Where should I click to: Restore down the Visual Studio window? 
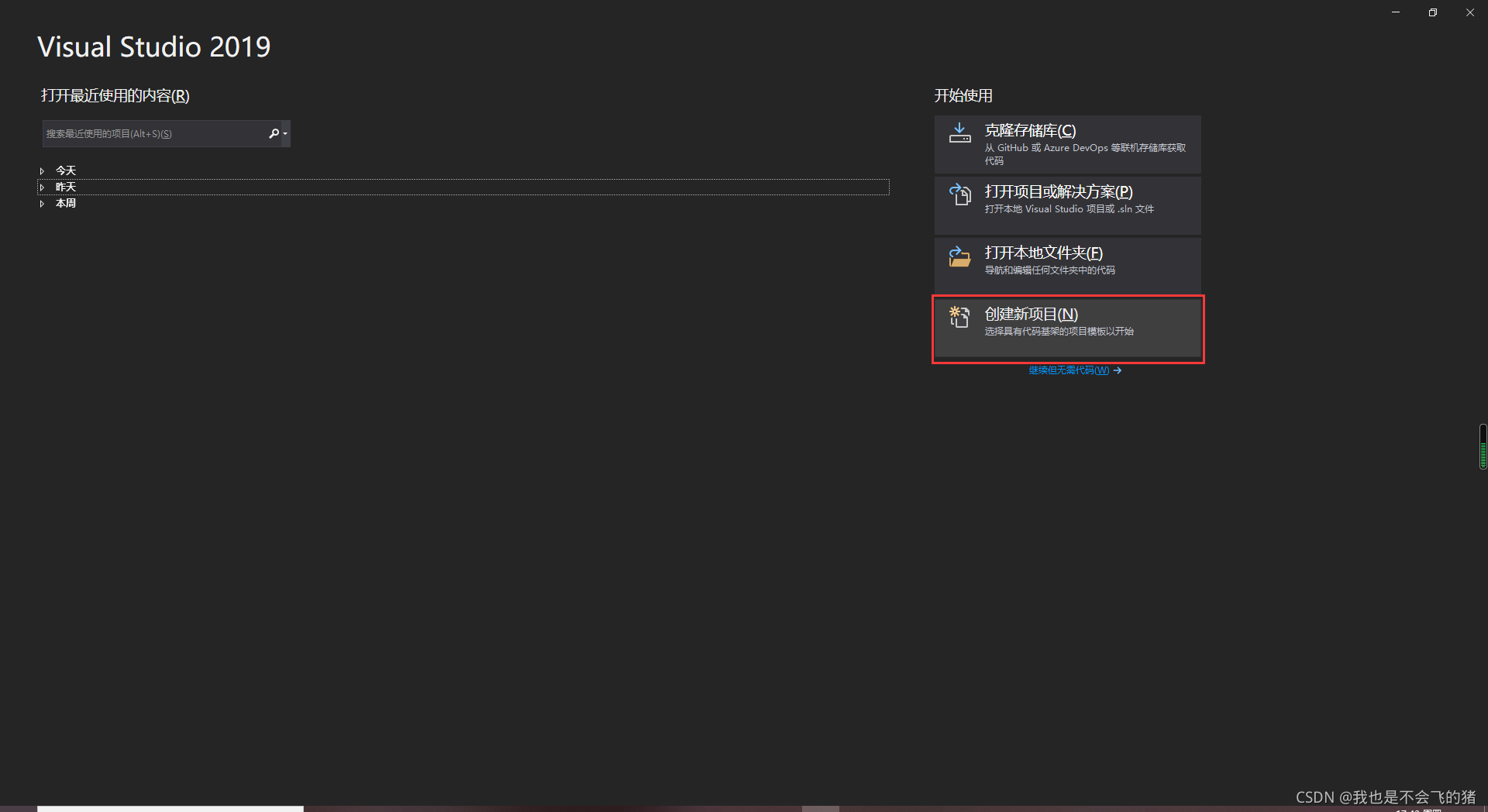1432,12
